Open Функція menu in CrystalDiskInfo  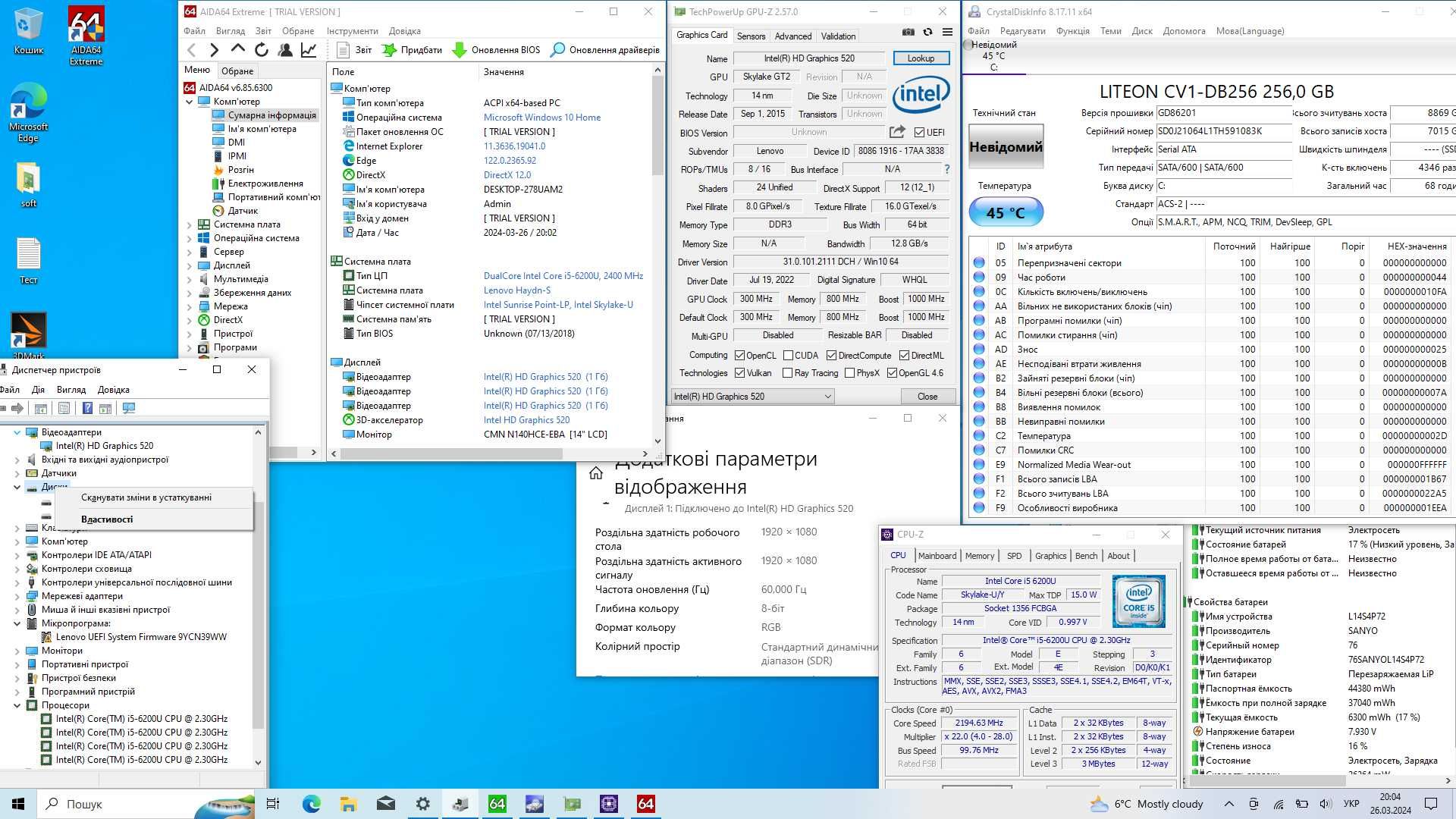click(x=1072, y=31)
